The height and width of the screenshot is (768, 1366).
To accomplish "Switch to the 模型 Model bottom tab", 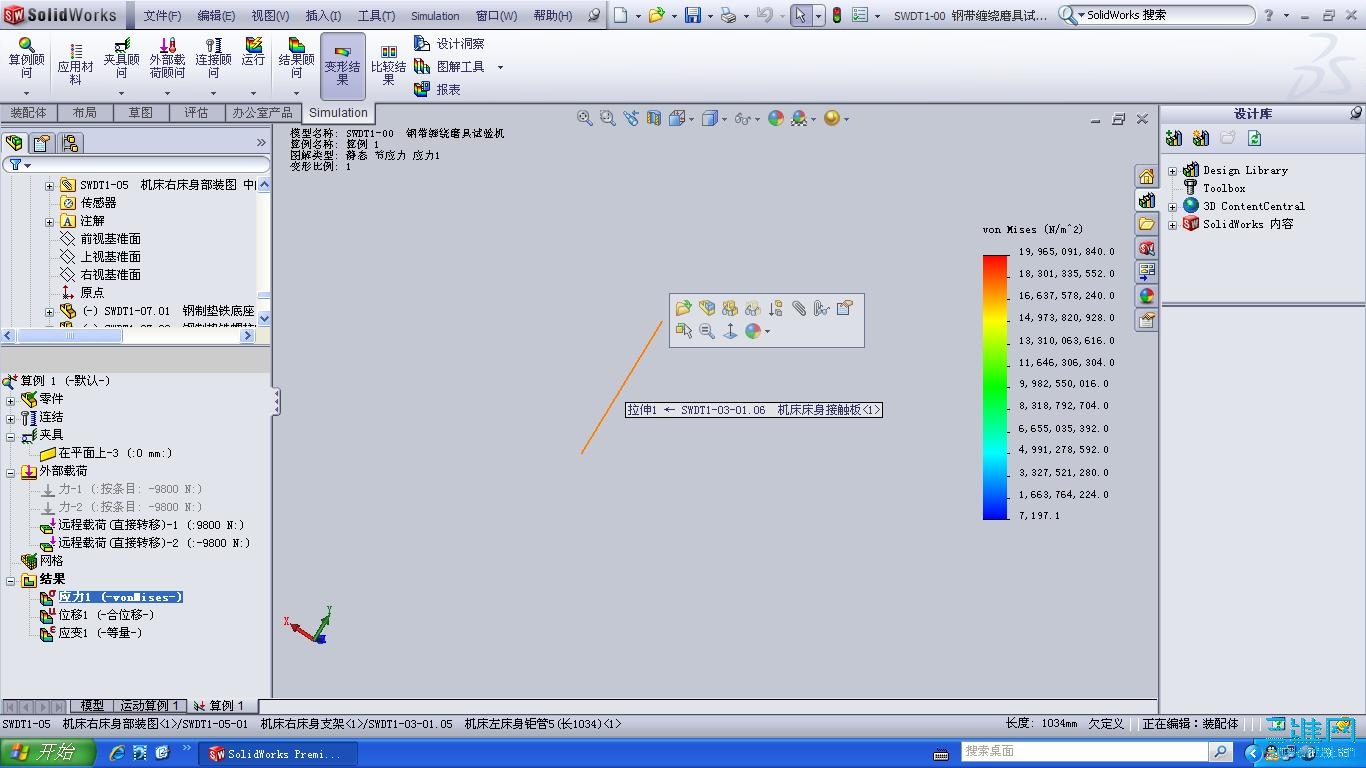I will 92,706.
